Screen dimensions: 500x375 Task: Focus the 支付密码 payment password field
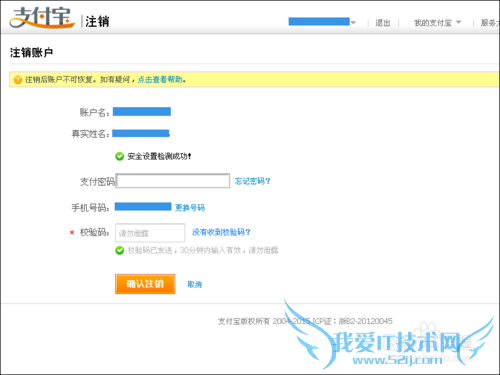point(173,181)
